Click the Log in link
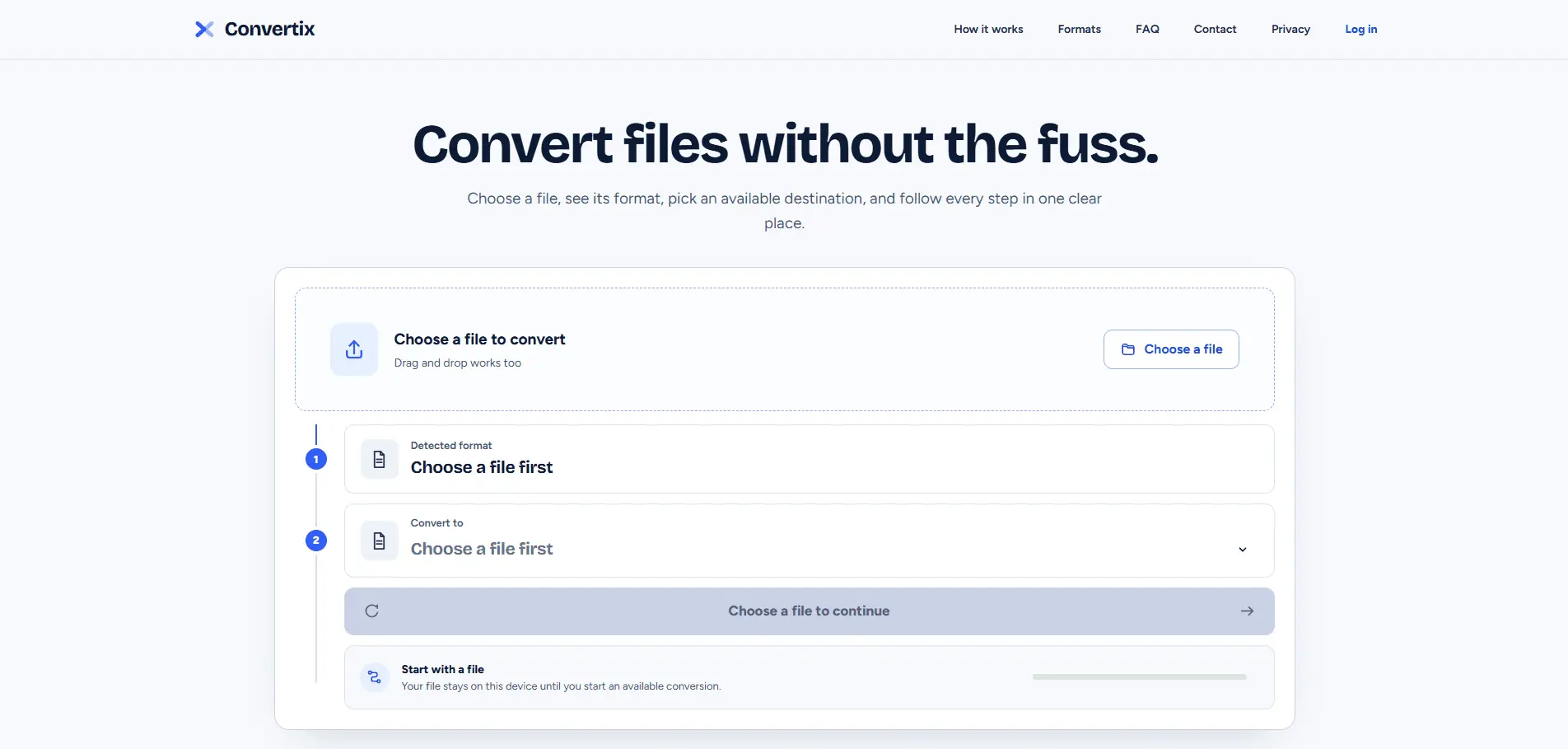 [x=1360, y=29]
